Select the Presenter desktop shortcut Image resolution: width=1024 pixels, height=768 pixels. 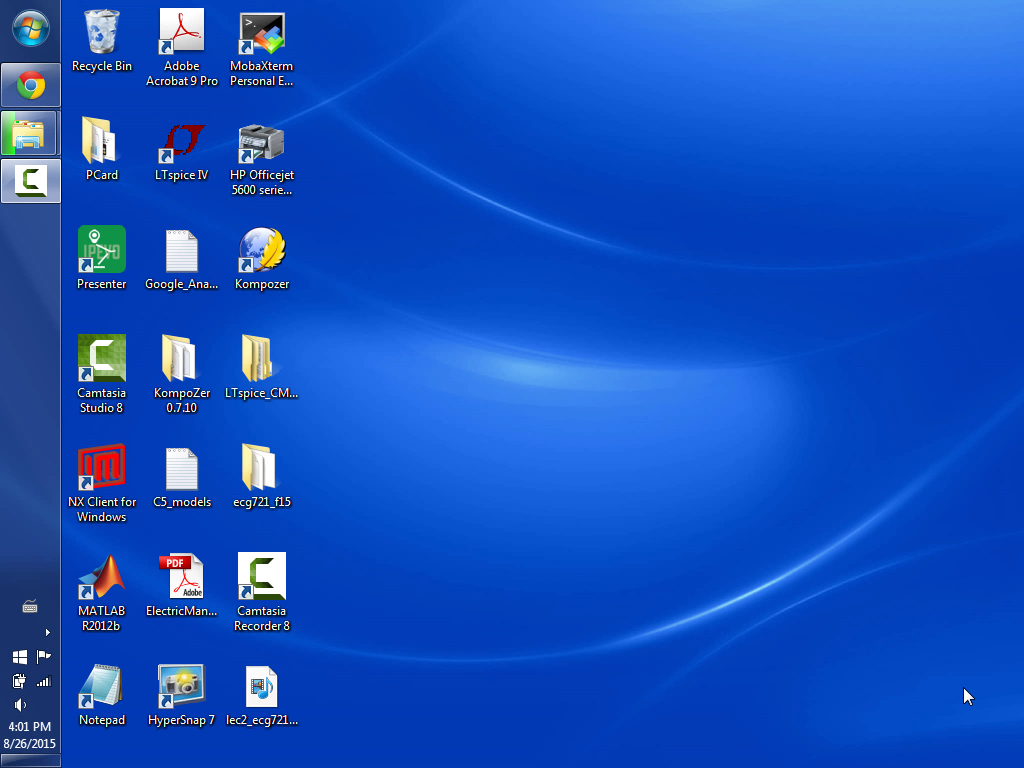point(102,251)
